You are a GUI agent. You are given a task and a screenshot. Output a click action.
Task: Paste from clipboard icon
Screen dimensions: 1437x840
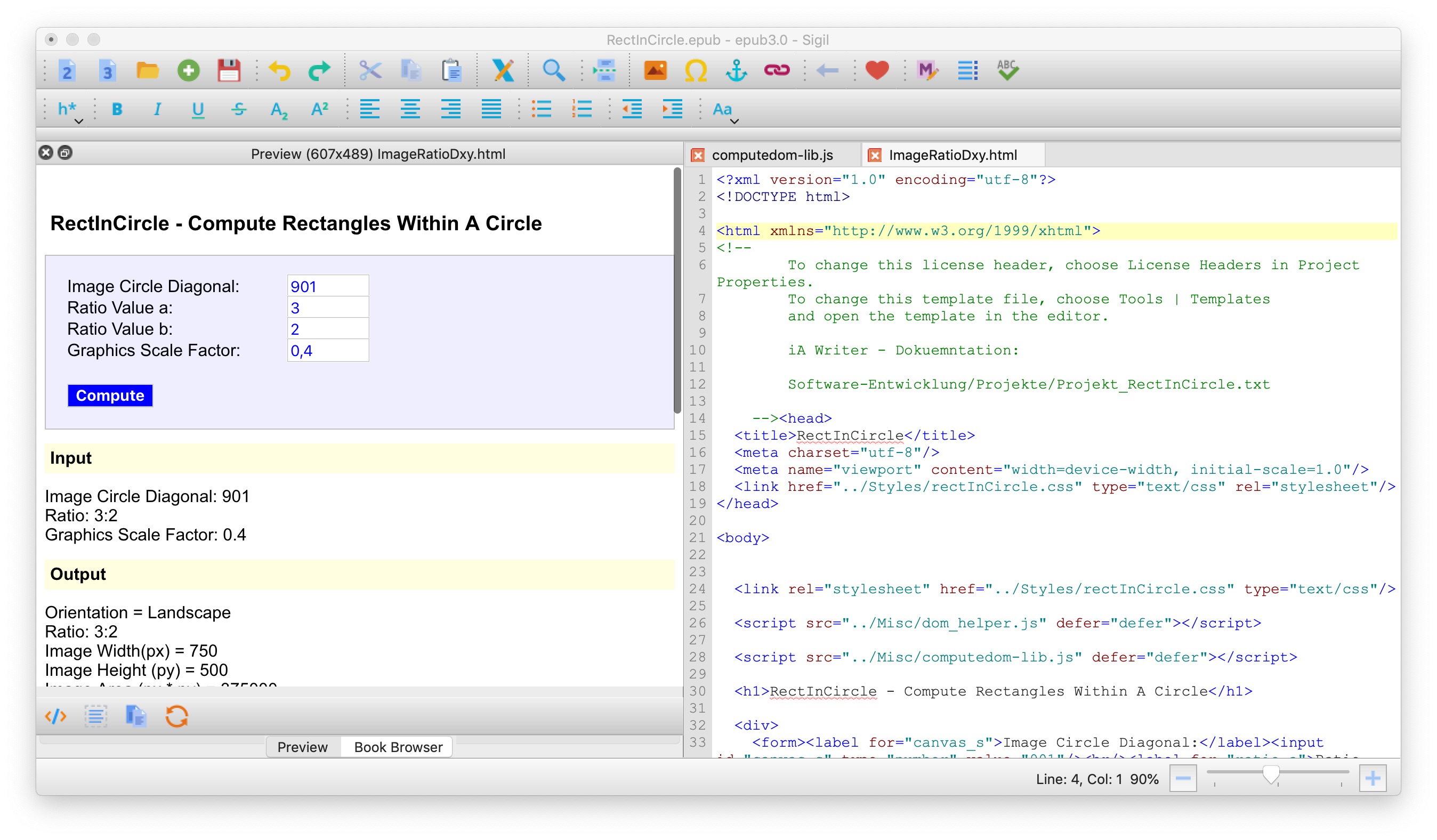[451, 71]
